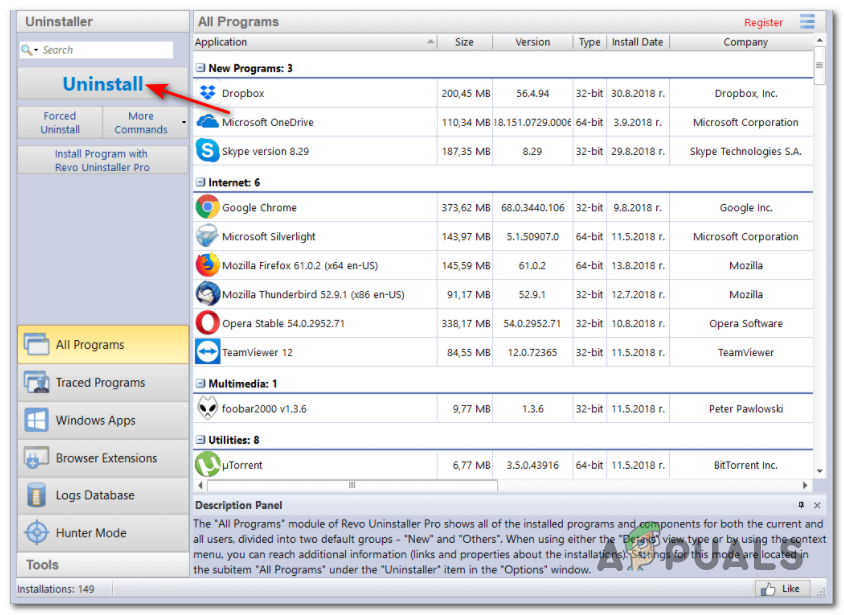Select the foobar2000 v1.3.6 row name
Screen dimensions: 844x615
tap(264, 409)
